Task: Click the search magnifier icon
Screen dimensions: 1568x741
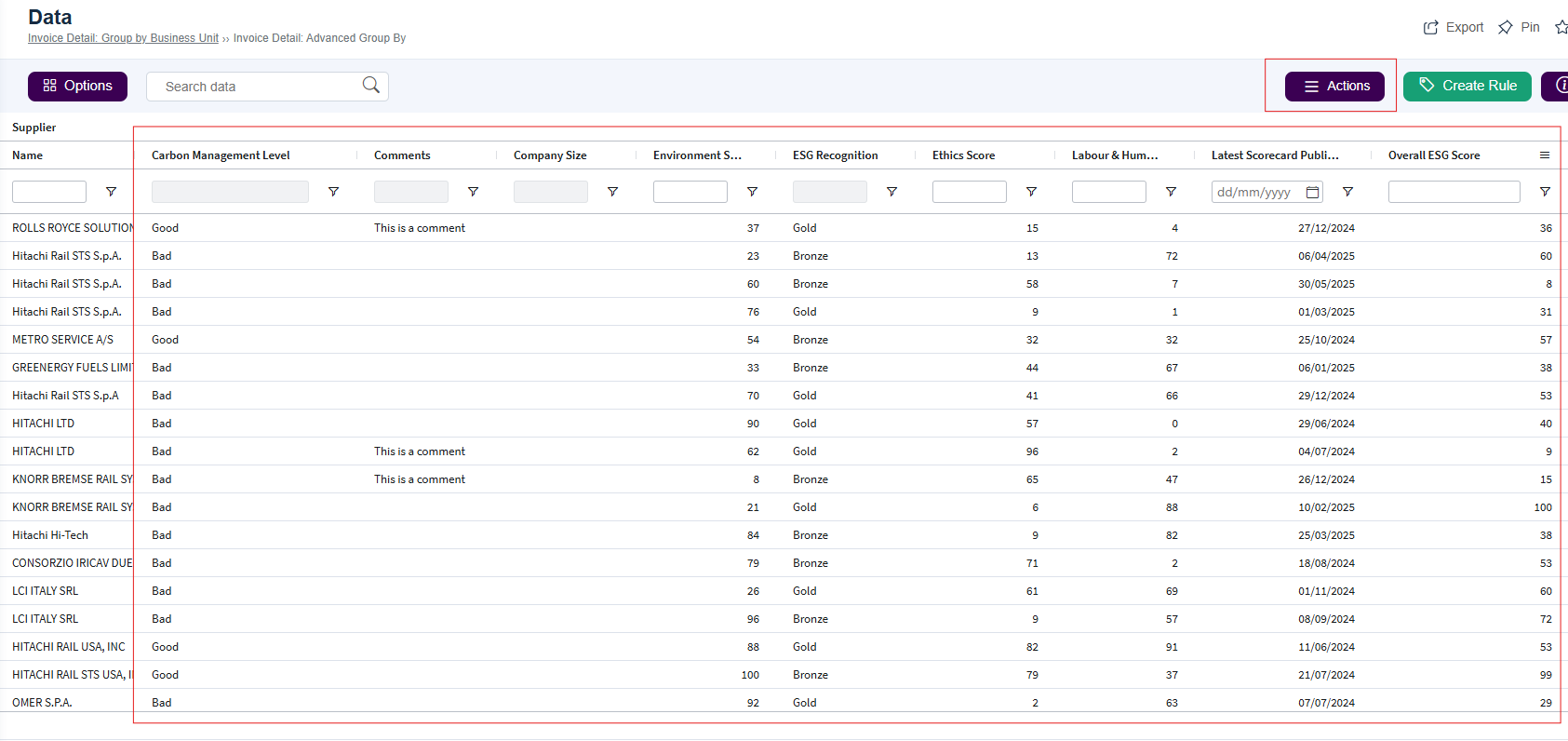Action: pyautogui.click(x=370, y=86)
